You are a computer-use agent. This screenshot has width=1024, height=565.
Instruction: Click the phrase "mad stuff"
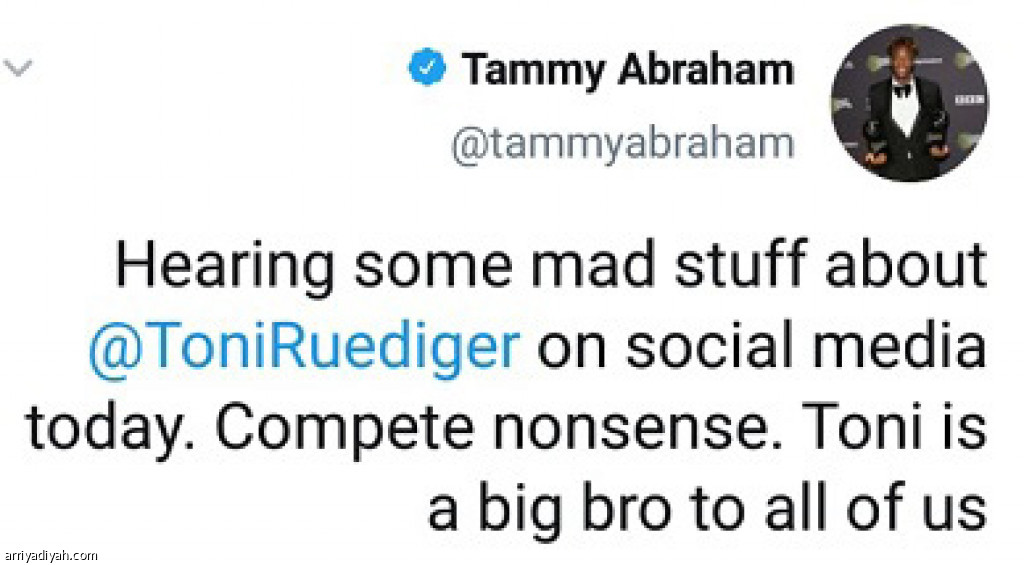(640, 269)
